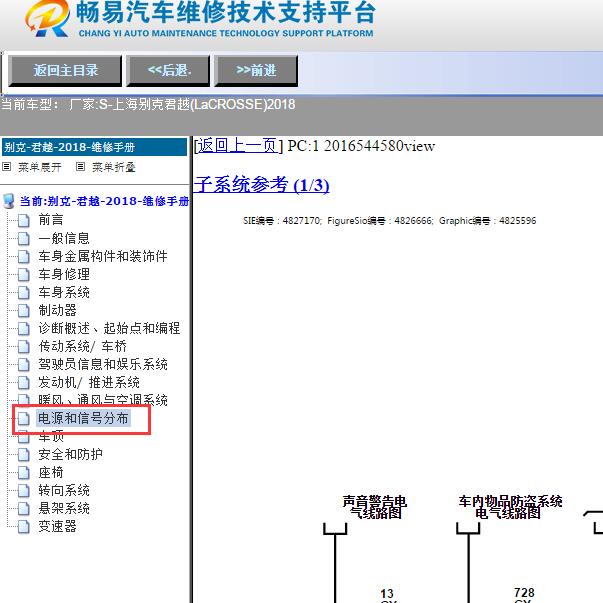Click the 当前车型 vehicle info line
603x603 pixels.
[x=148, y=104]
